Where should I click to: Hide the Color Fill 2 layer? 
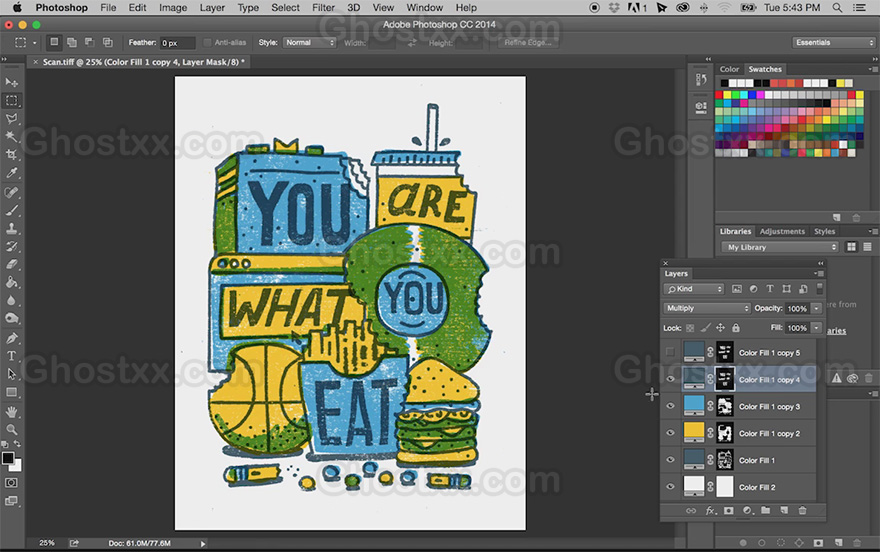point(670,487)
